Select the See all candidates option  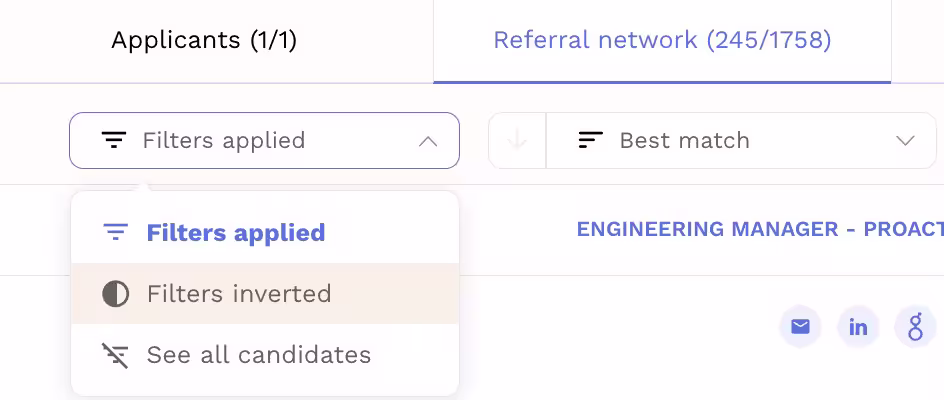coord(265,355)
